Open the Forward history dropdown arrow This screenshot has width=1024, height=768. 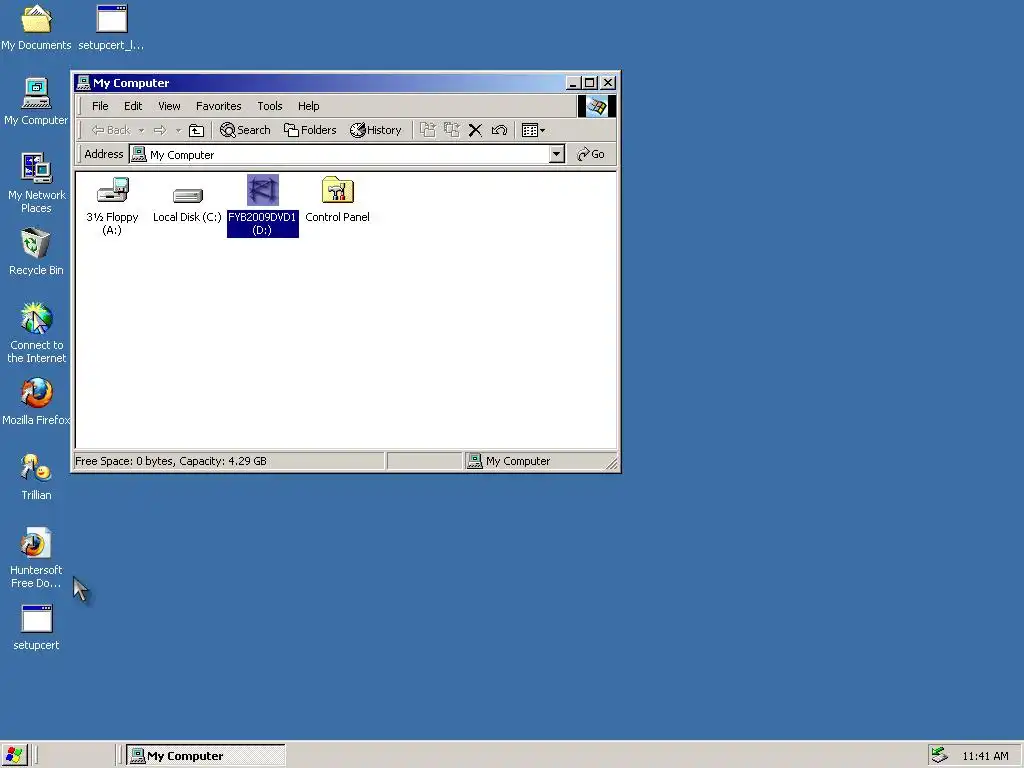(178, 131)
